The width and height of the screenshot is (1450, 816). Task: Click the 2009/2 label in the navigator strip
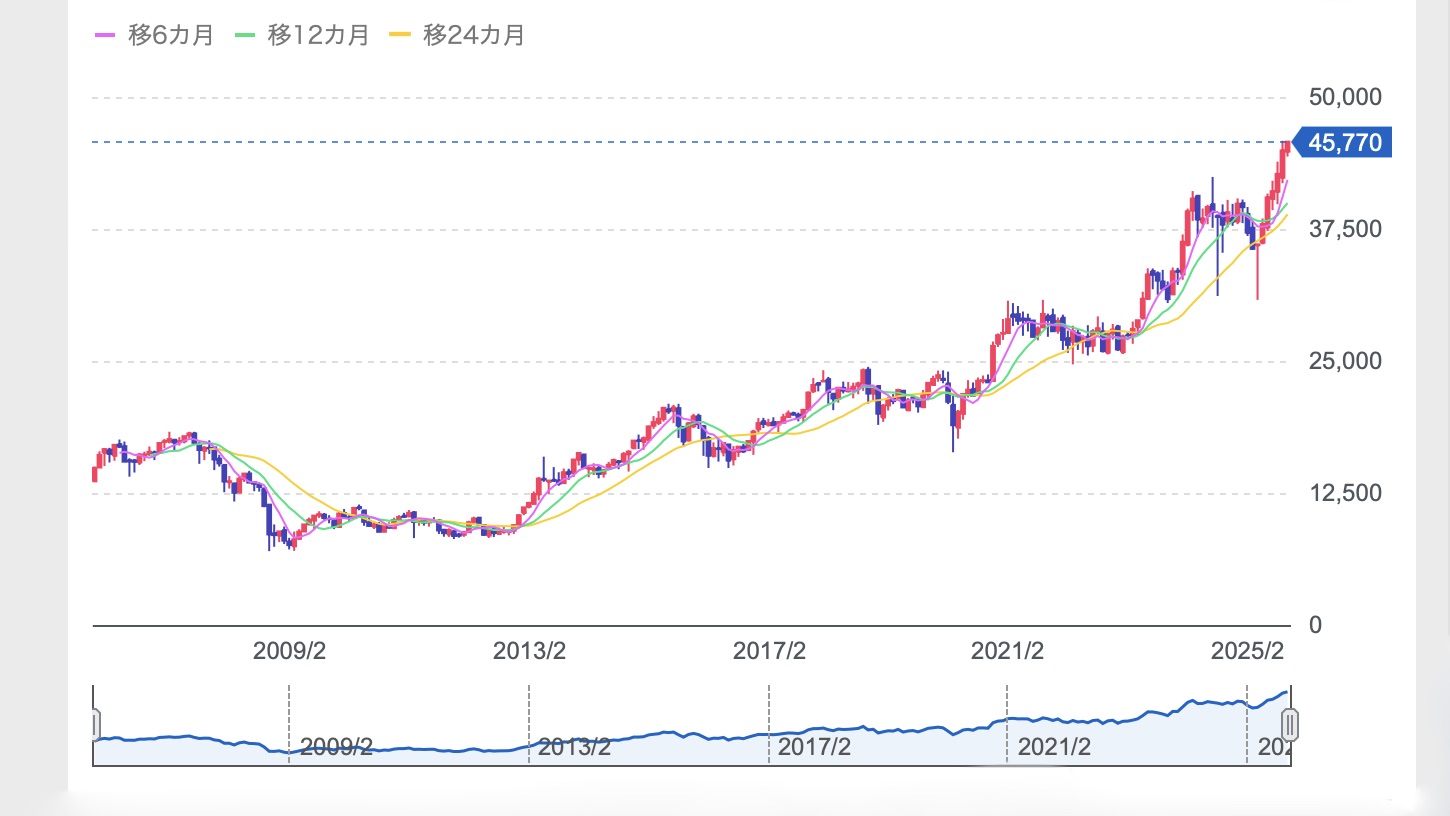point(336,747)
